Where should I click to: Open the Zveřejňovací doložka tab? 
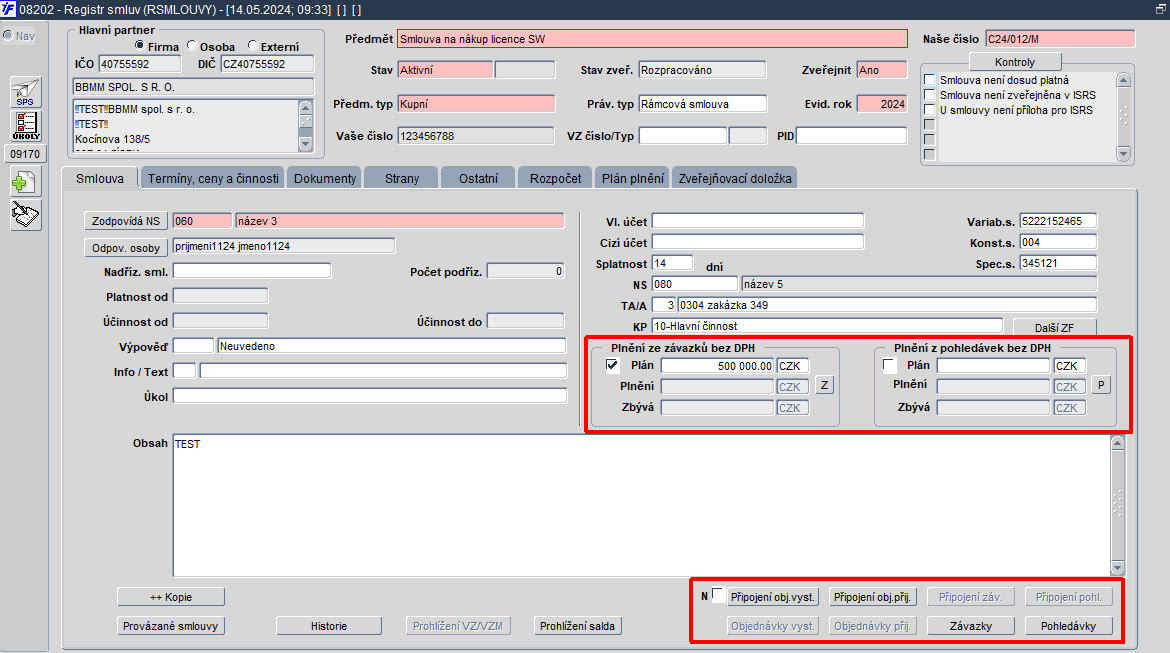(735, 178)
